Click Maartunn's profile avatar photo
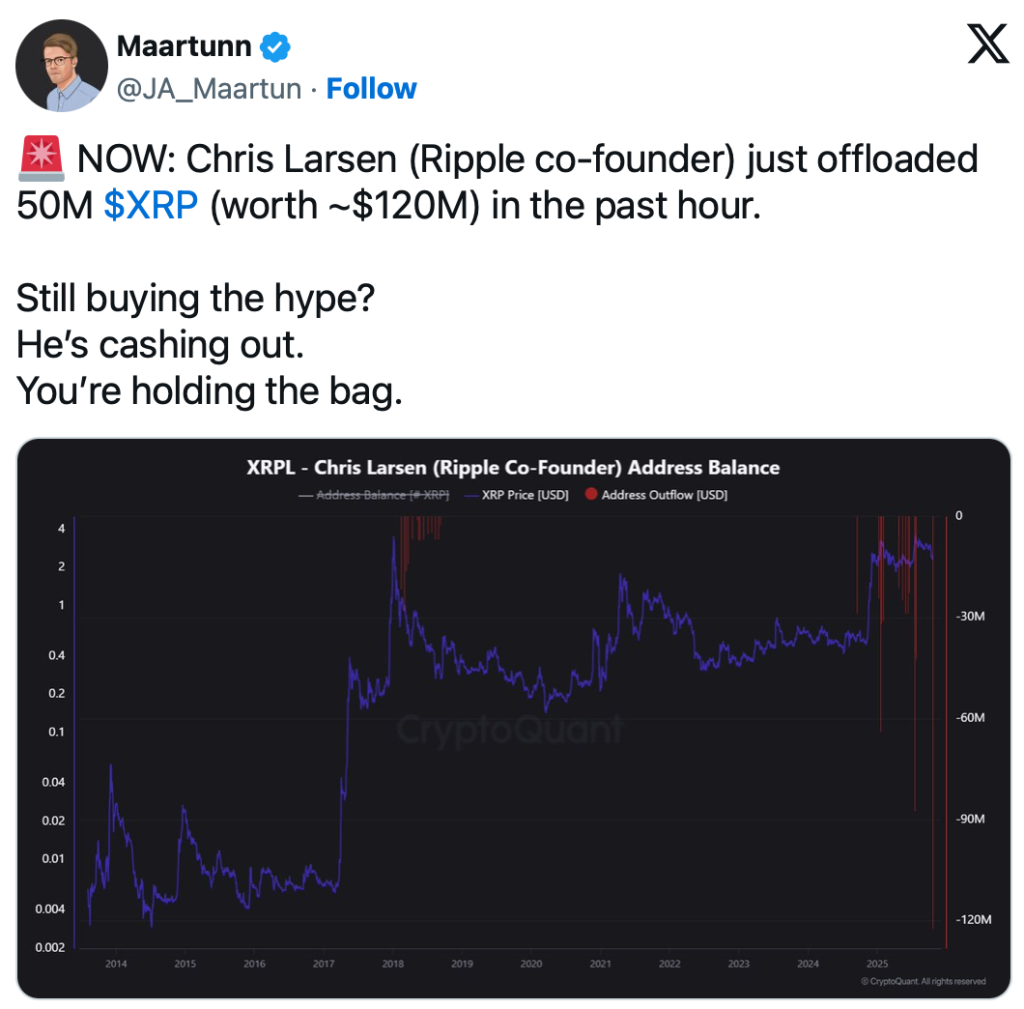Screen dimensions: 1024x1009 tap(62, 65)
